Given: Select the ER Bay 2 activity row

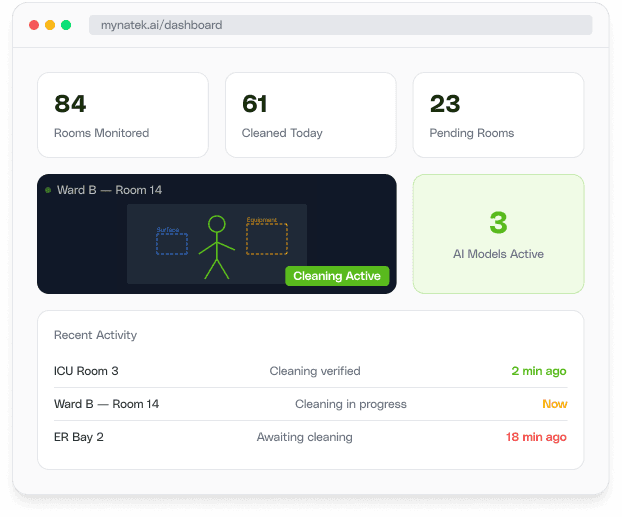Looking at the screenshot, I should point(311,437).
